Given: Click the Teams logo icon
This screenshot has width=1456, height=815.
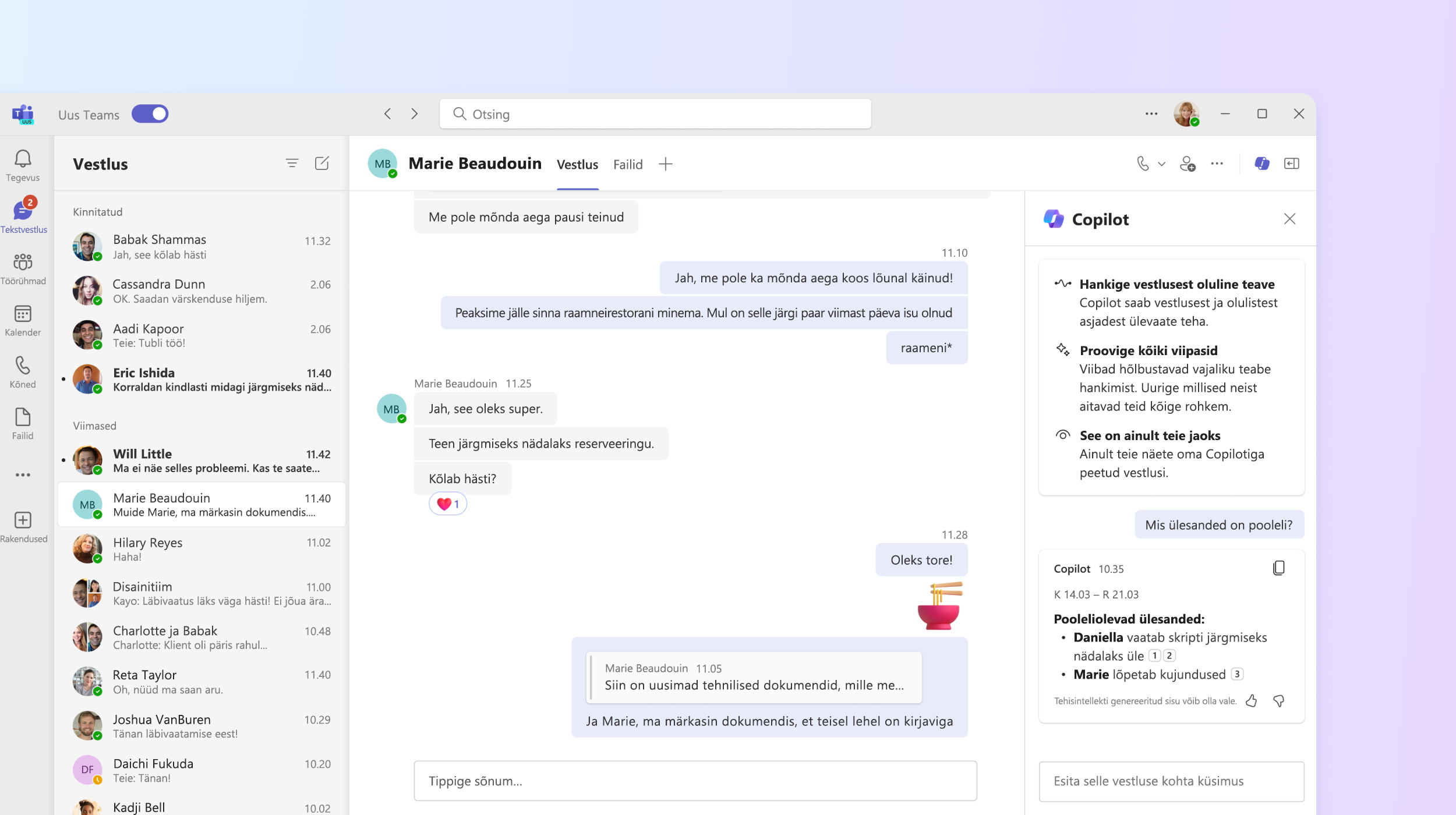Looking at the screenshot, I should (23, 114).
